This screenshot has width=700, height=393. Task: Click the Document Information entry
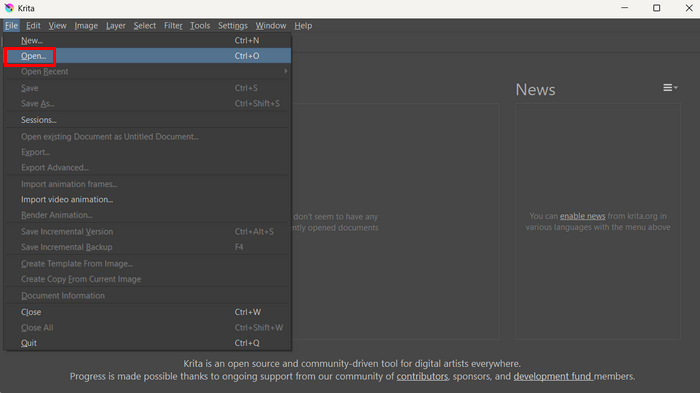(147, 296)
